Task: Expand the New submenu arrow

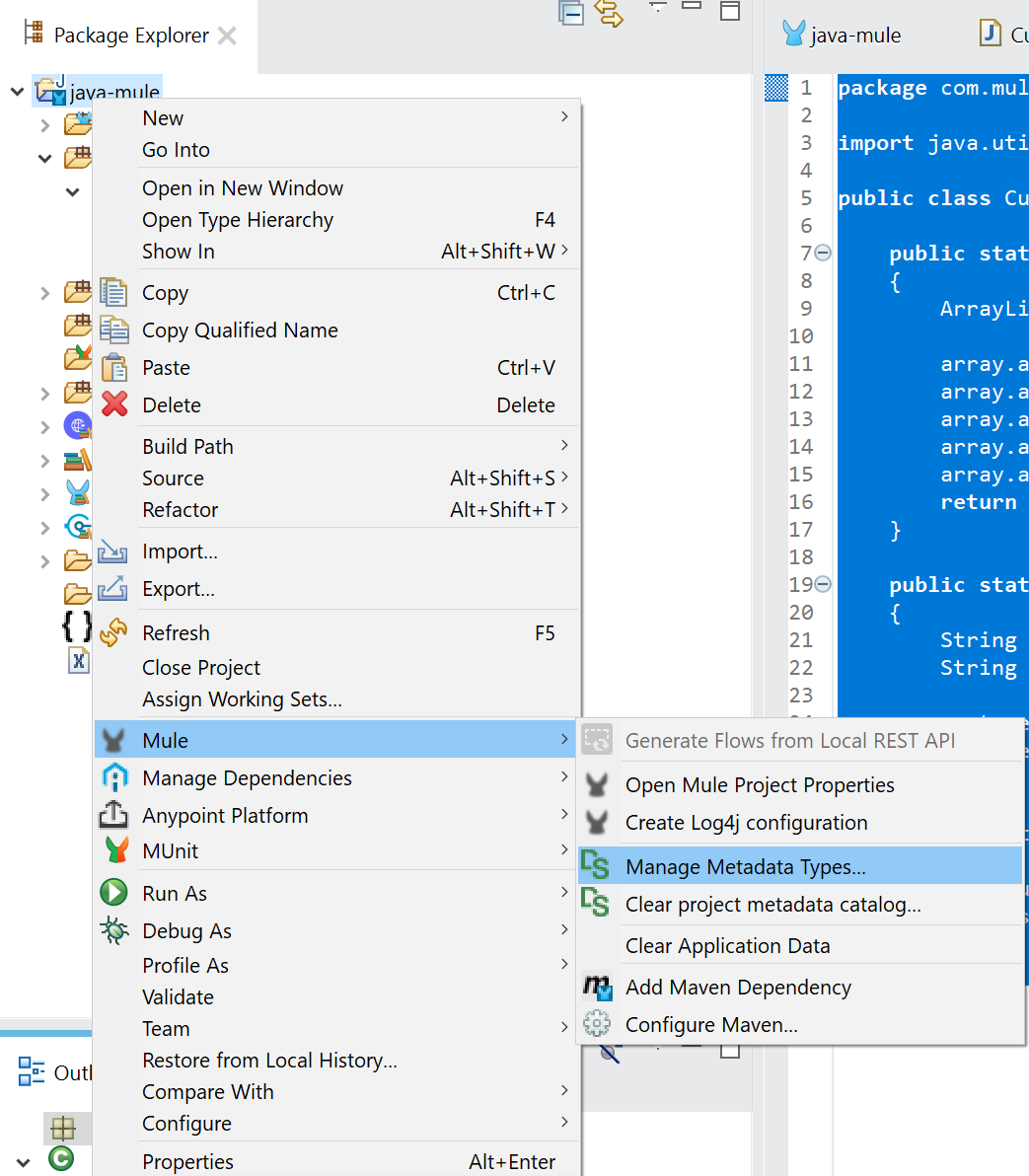Action: tap(564, 117)
